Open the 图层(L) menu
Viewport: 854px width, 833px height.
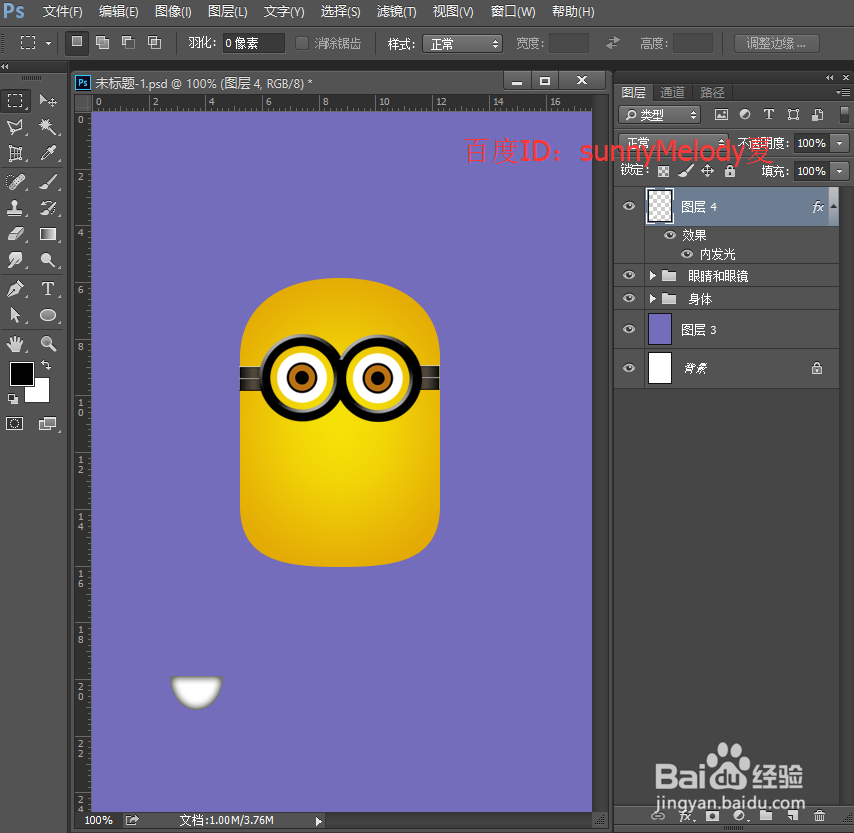click(228, 11)
